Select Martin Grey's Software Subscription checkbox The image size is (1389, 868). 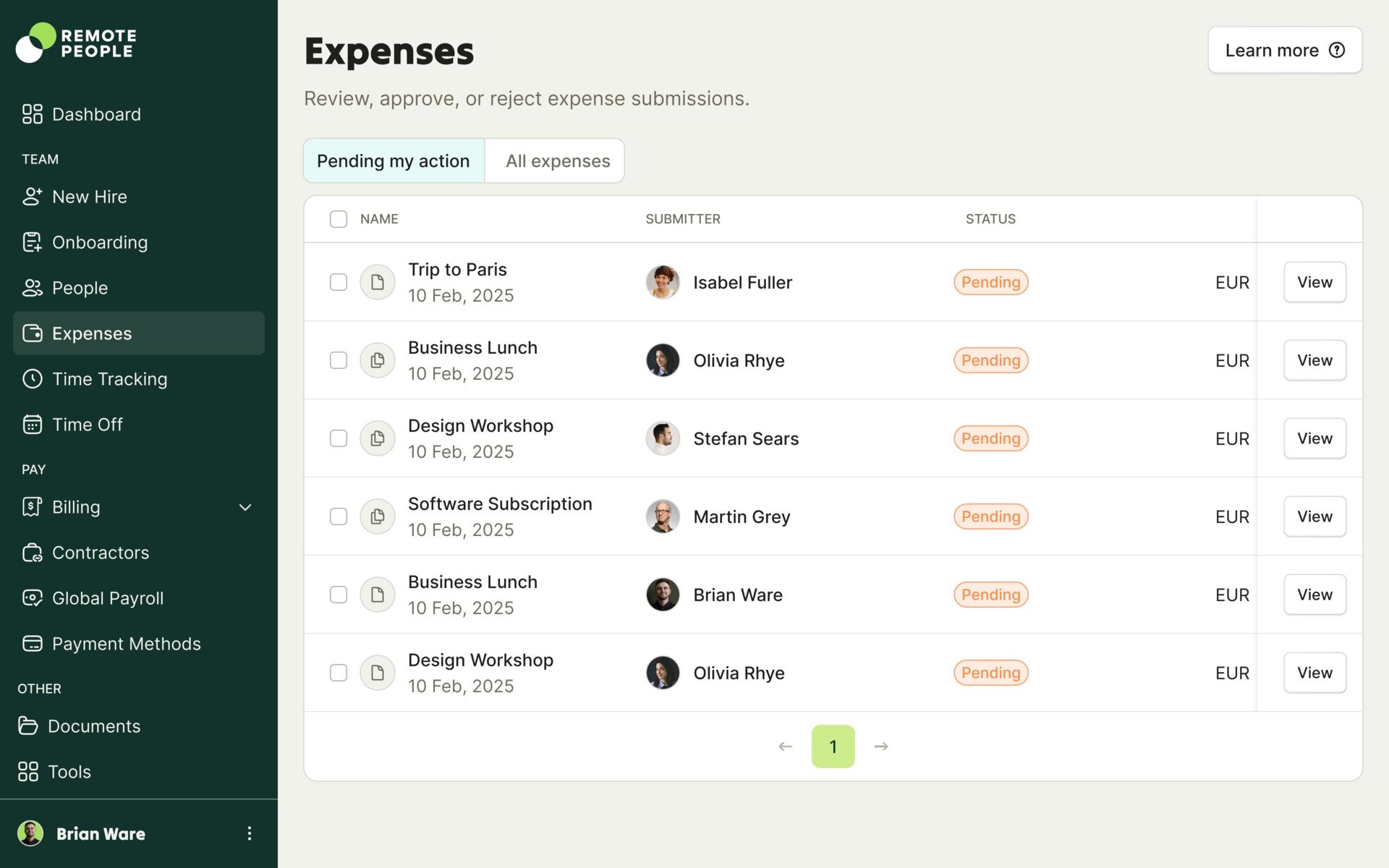click(338, 516)
